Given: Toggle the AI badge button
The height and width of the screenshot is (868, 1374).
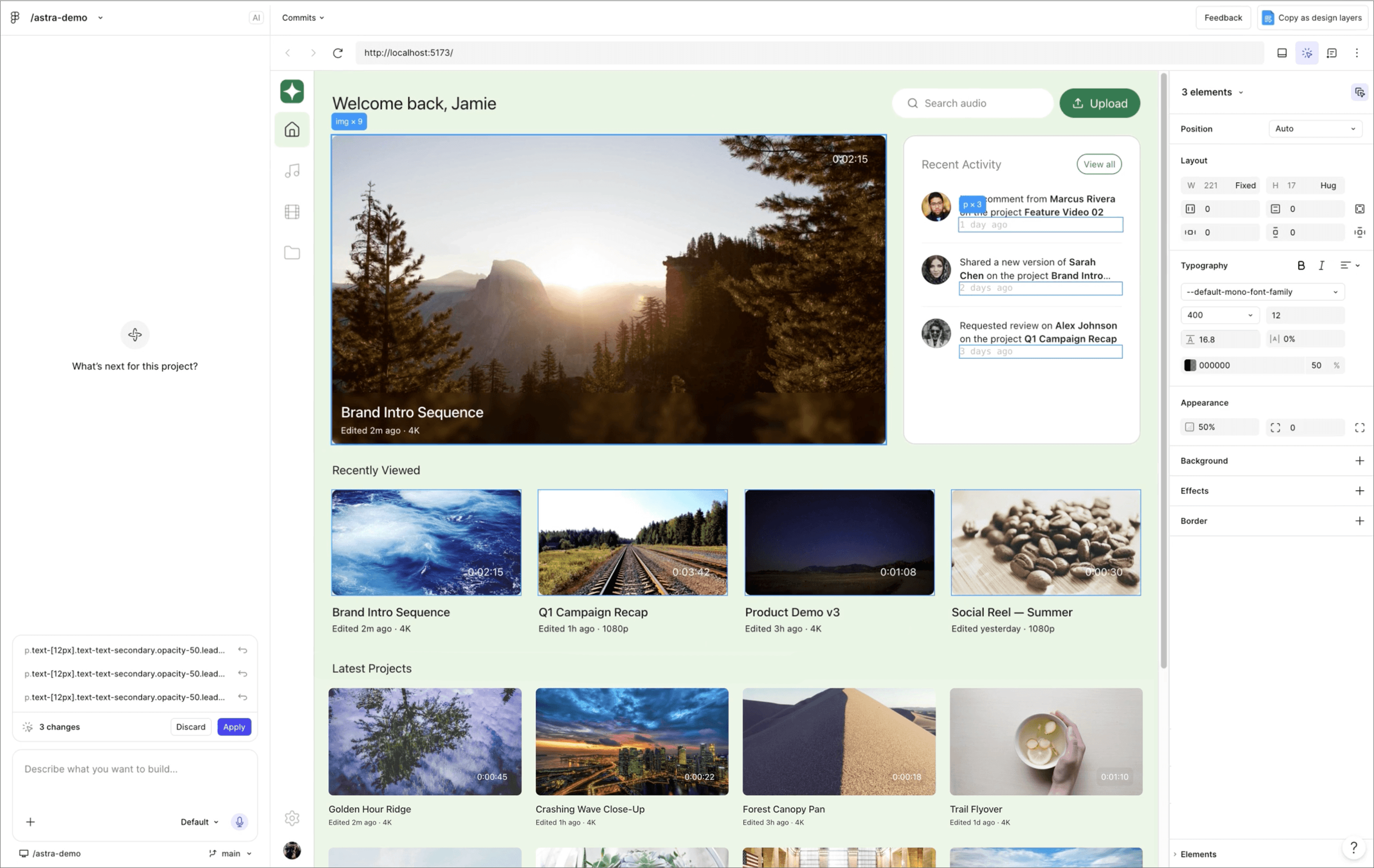Looking at the screenshot, I should [256, 18].
